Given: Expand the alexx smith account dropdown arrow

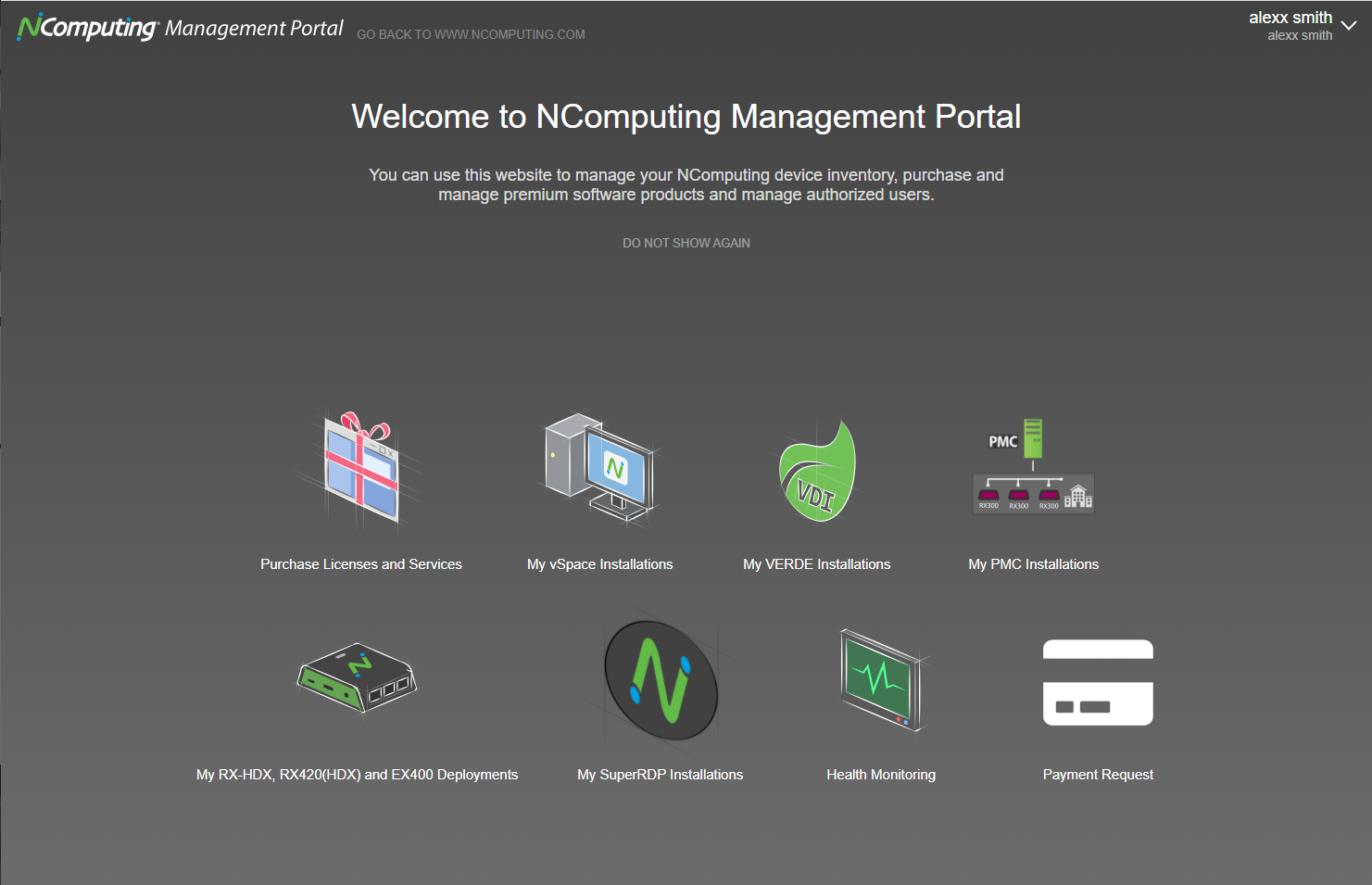Looking at the screenshot, I should click(1349, 26).
